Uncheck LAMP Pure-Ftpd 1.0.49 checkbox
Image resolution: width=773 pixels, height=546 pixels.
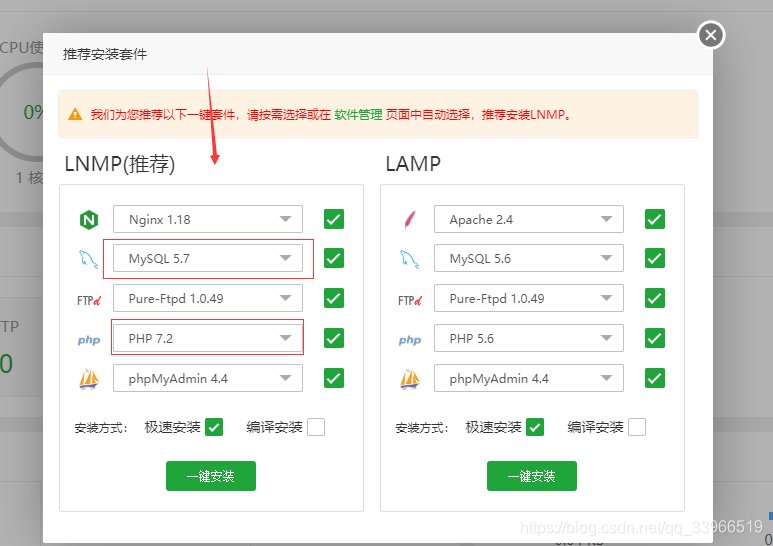tap(655, 298)
